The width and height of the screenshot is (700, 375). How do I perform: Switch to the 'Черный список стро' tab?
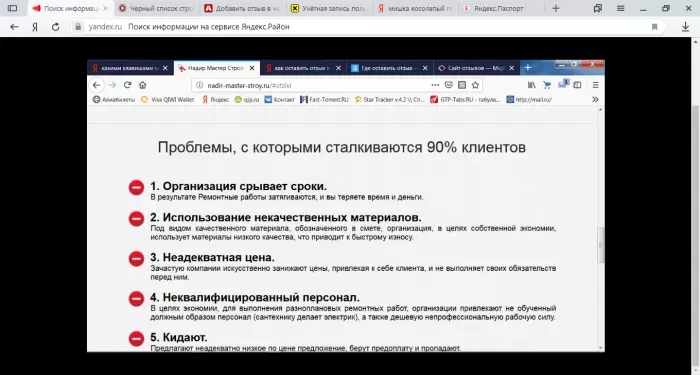155,8
